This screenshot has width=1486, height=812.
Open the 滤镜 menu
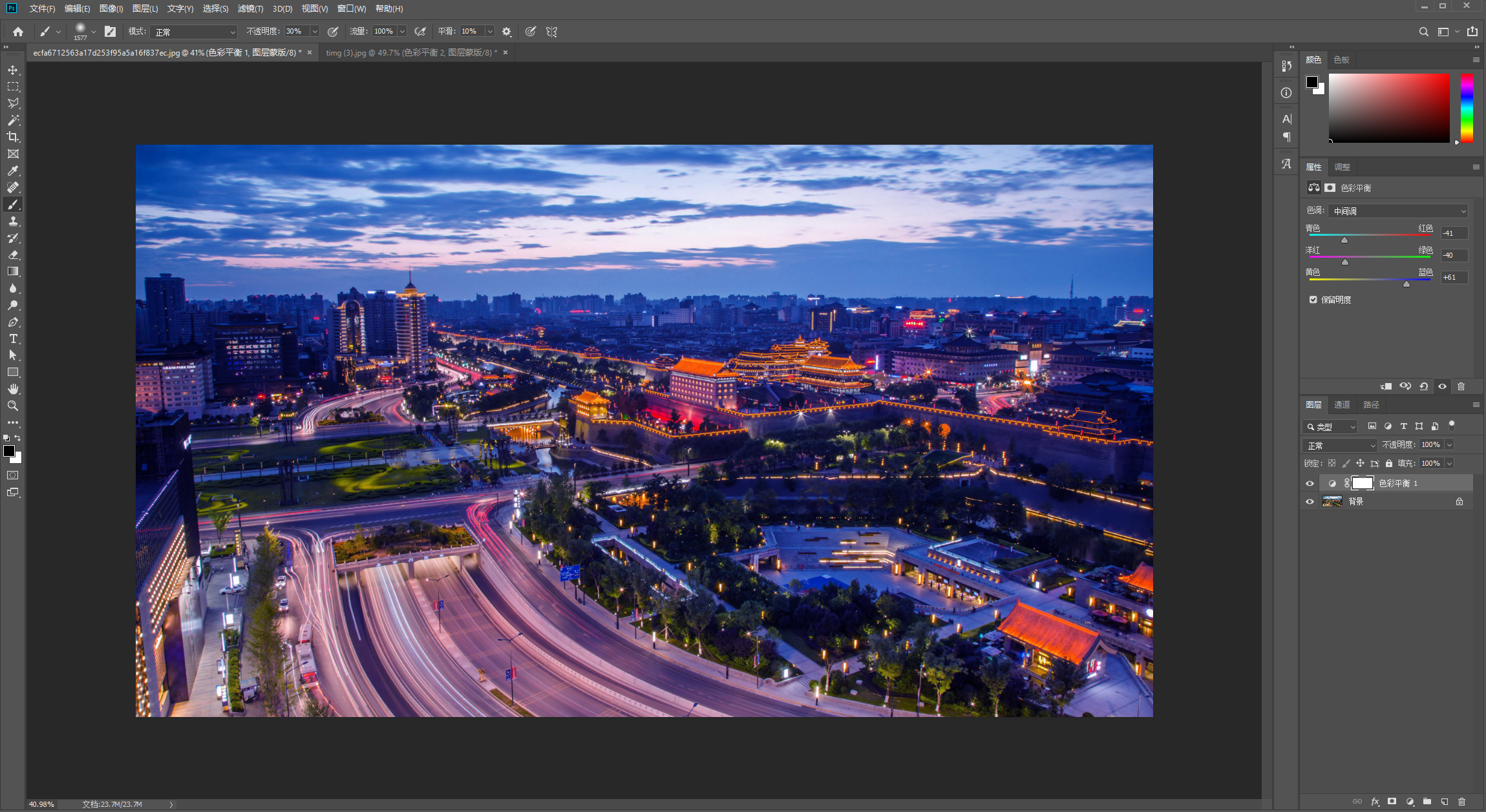pos(250,8)
